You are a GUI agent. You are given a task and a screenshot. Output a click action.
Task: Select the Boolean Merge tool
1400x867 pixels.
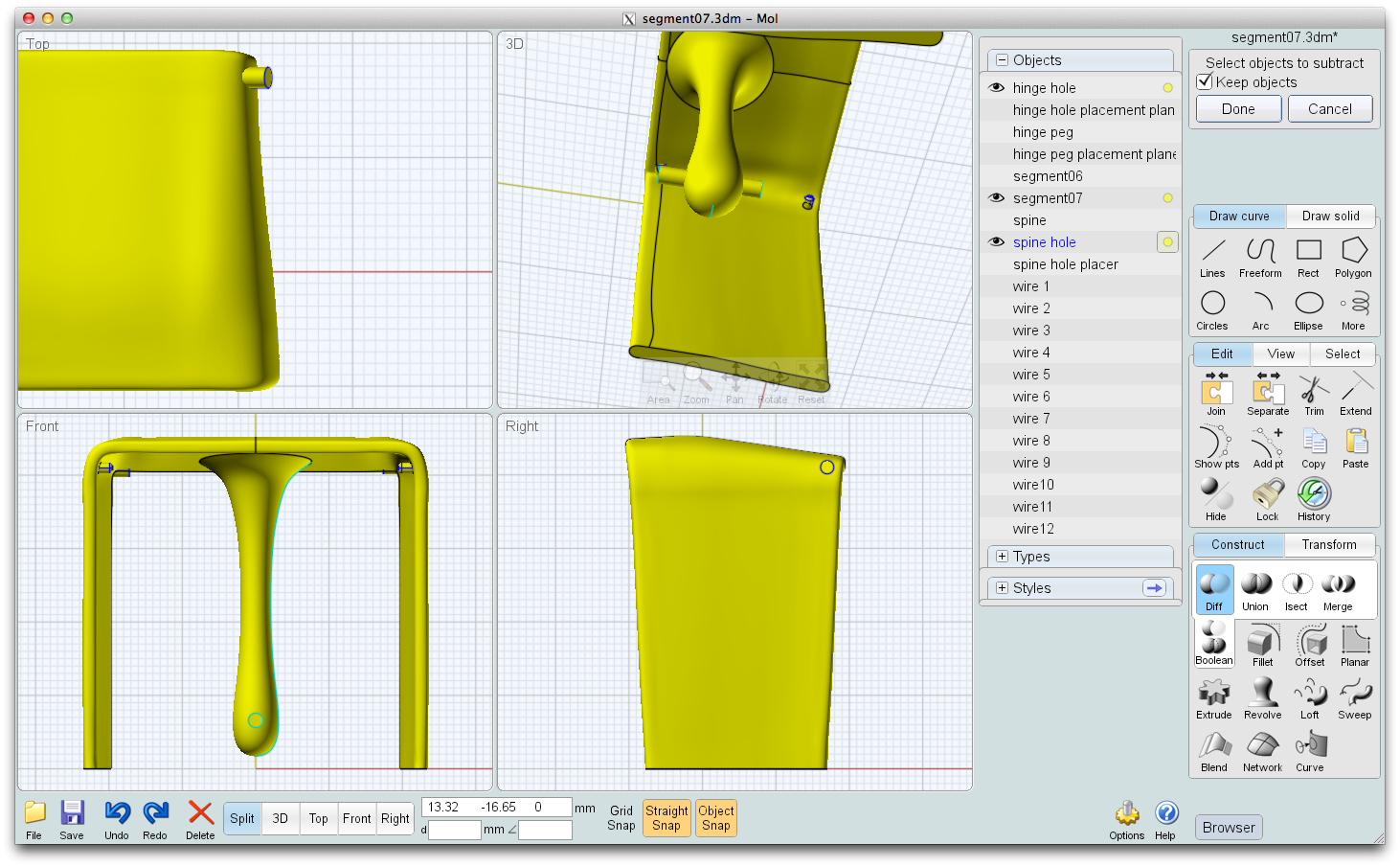tap(1338, 590)
